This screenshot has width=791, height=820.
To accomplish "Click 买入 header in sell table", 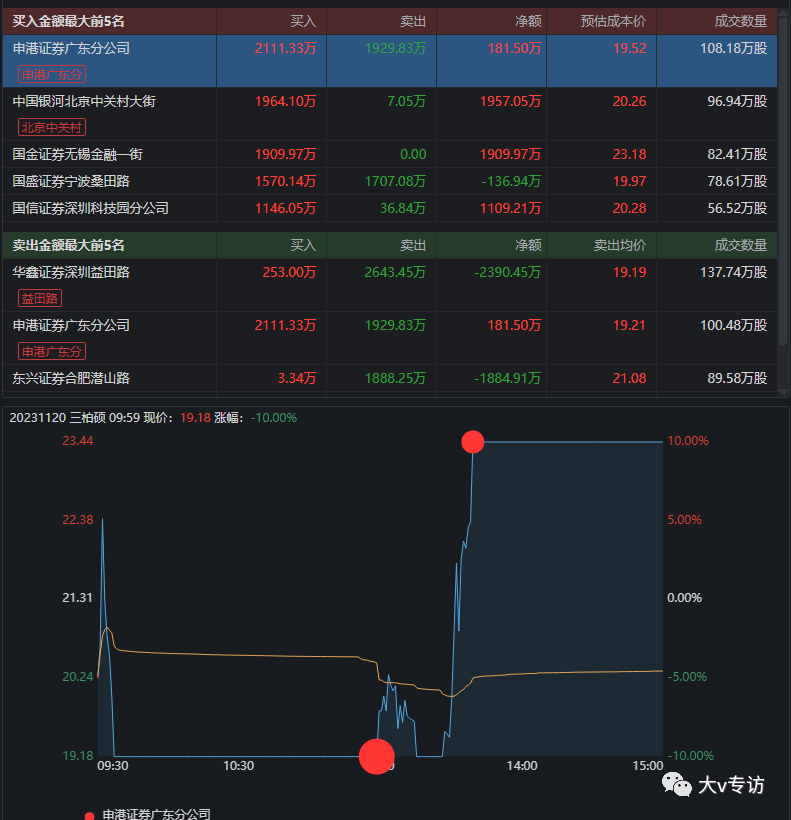I will tap(303, 245).
